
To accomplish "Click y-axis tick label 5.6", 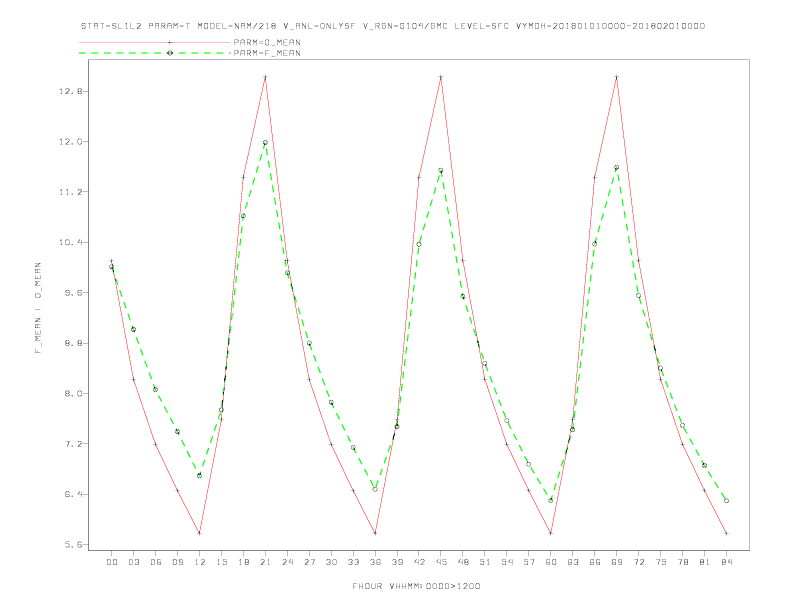I will (x=73, y=545).
